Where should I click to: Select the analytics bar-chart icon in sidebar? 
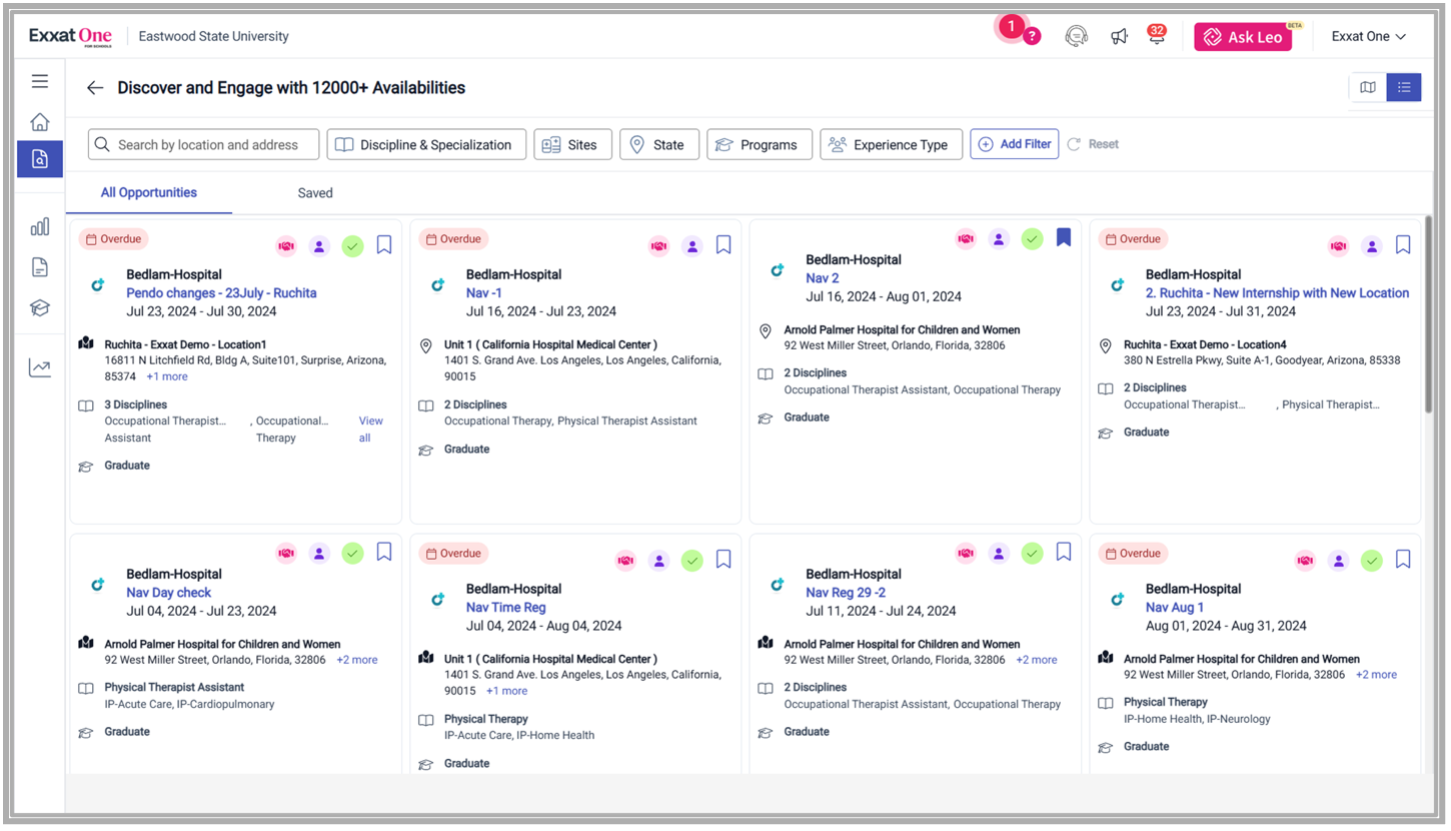click(39, 226)
